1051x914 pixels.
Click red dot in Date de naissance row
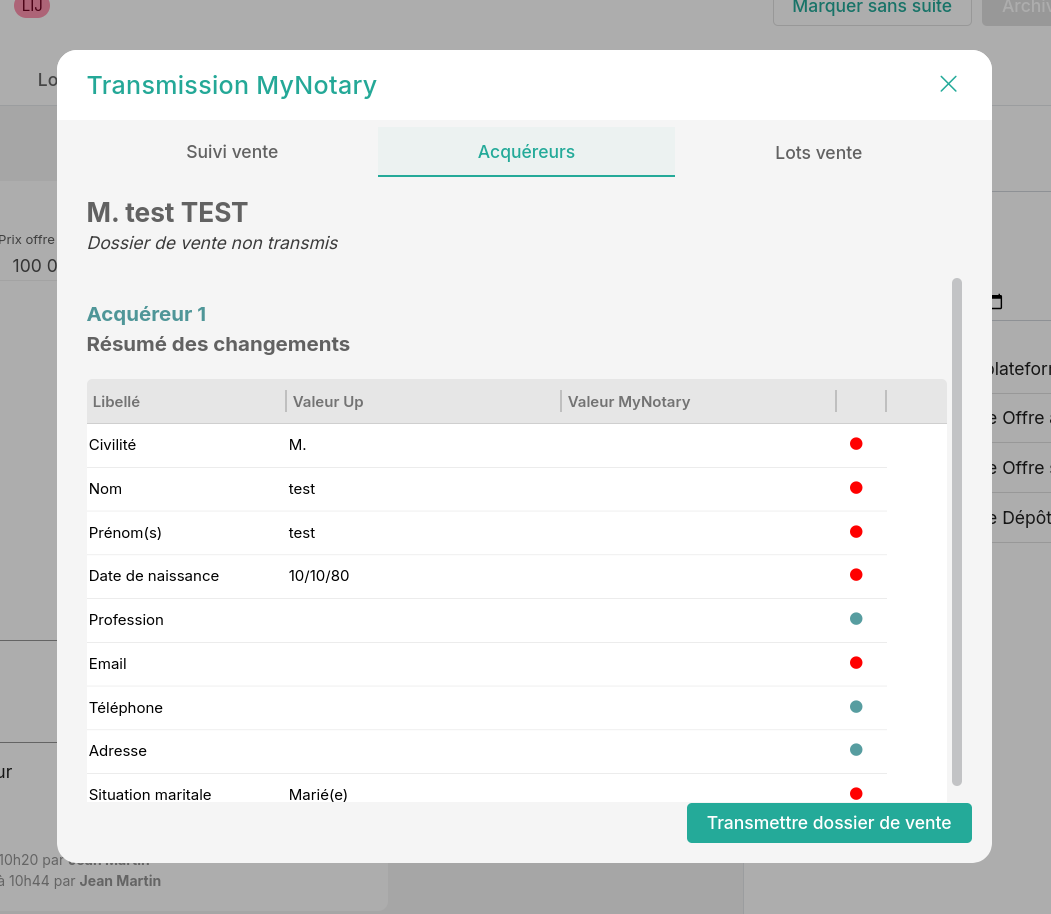856,575
